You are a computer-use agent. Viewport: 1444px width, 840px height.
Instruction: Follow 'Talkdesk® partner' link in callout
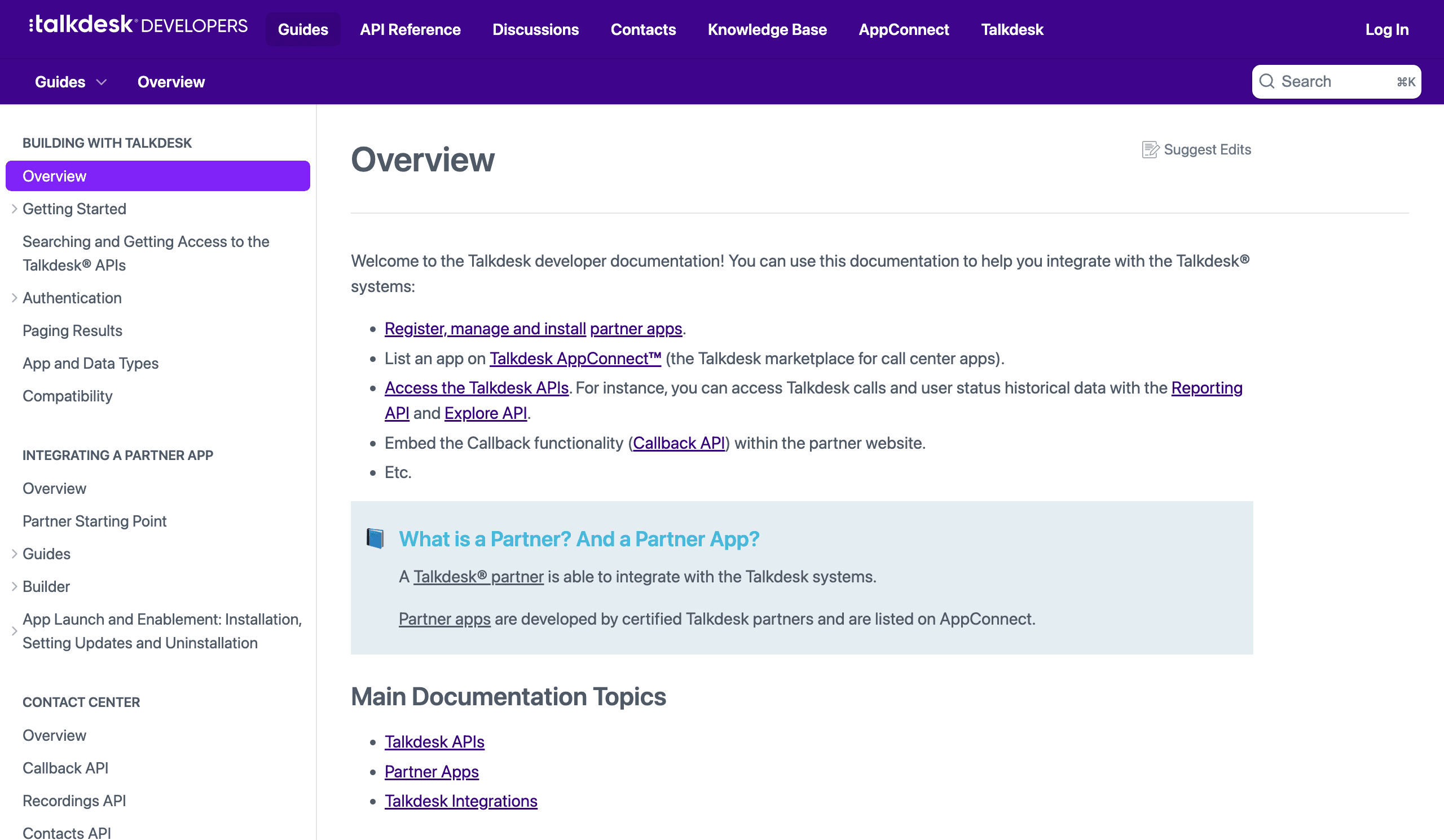[x=478, y=577]
